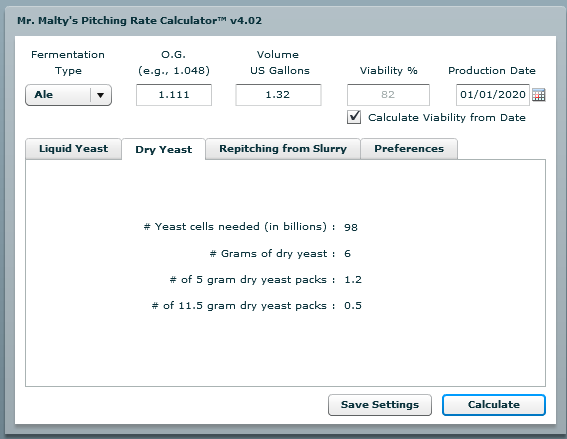Click the O.G. input field showing 1.111
567x439 pixels.
pyautogui.click(x=174, y=95)
